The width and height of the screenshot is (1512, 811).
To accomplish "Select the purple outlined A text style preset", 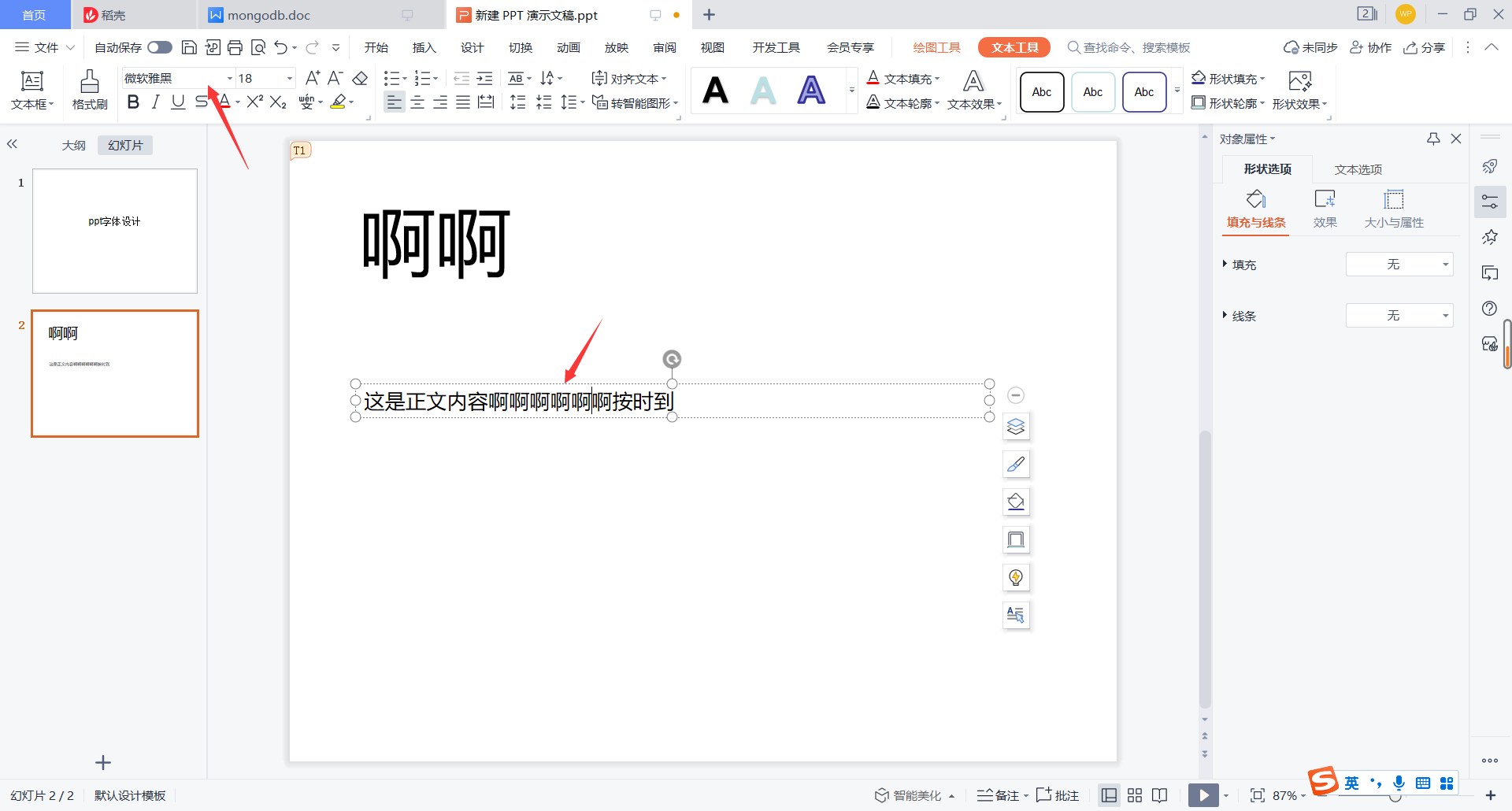I will tap(811, 91).
